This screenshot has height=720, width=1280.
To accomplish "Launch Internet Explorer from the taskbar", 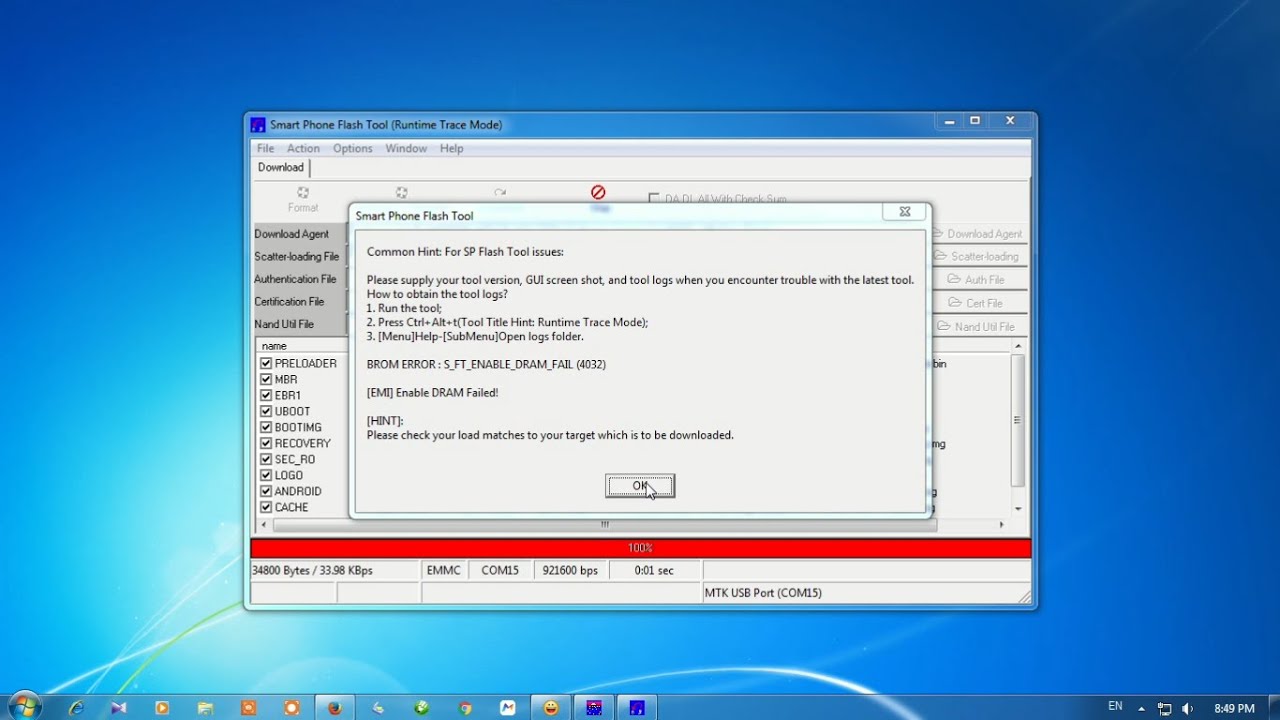I will [76, 707].
